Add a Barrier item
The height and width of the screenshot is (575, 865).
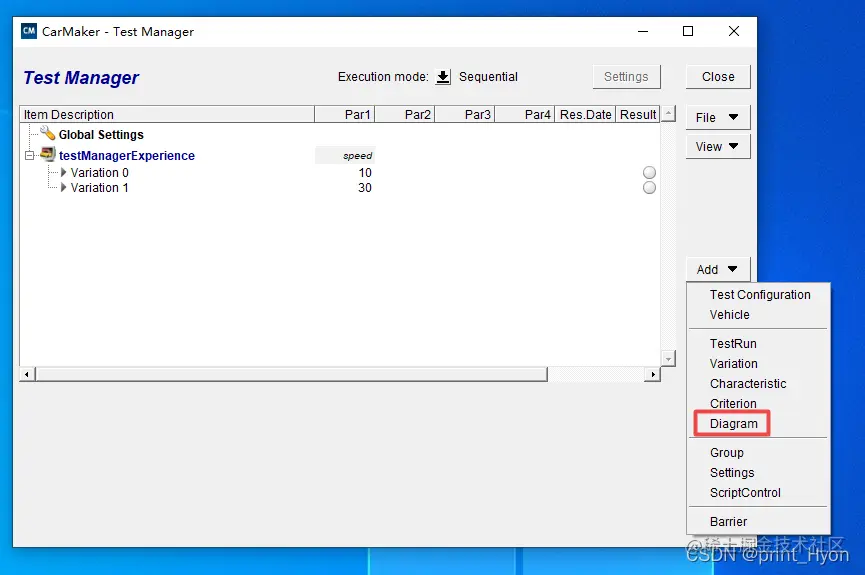click(x=728, y=521)
